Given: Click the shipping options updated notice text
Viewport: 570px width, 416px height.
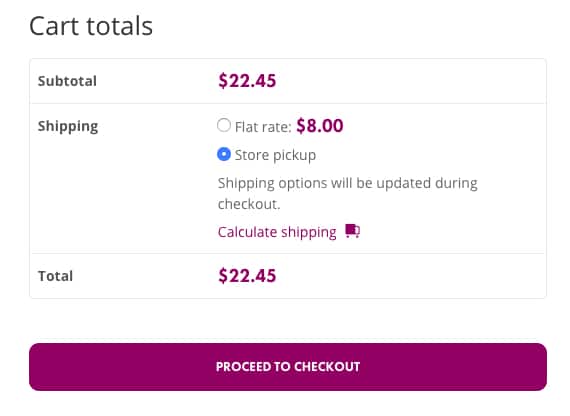Looking at the screenshot, I should (348, 193).
